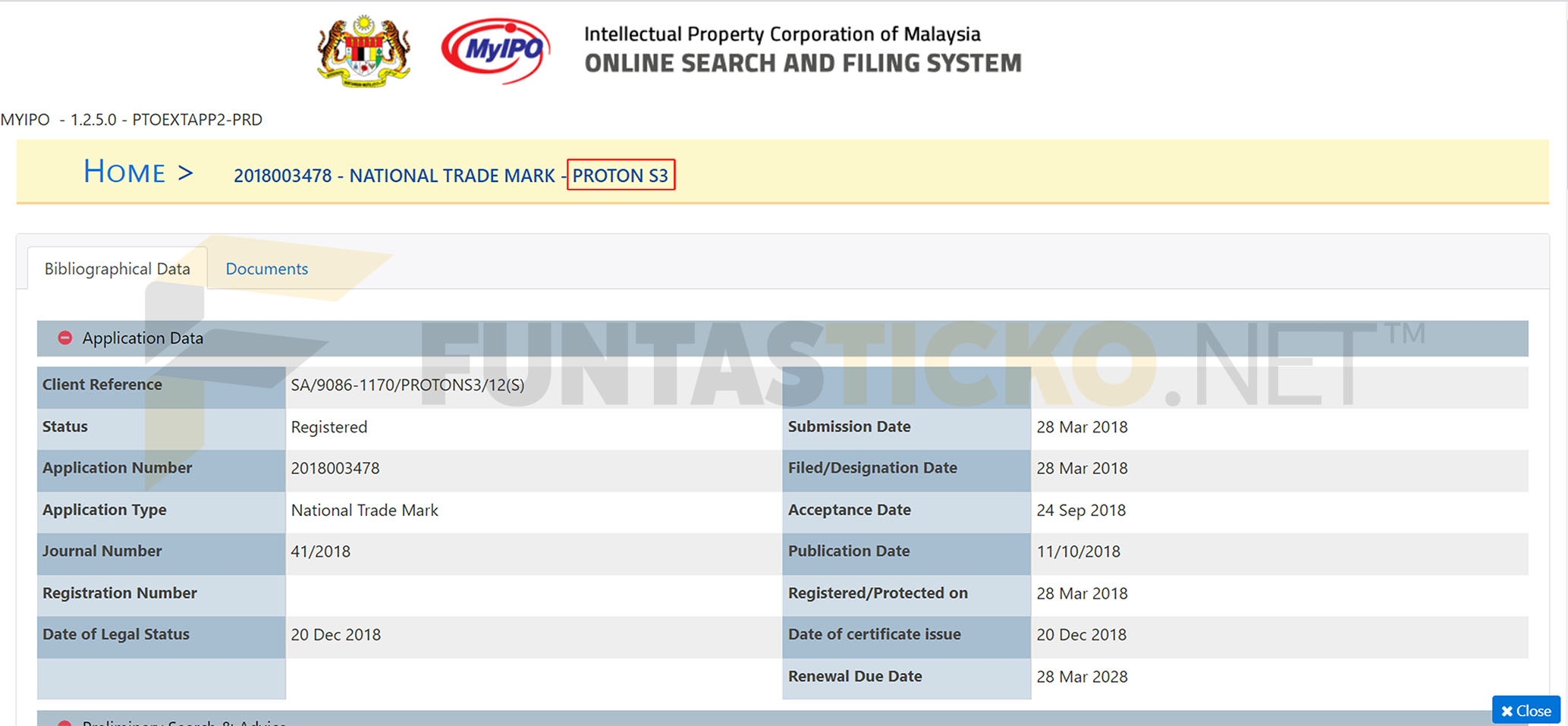Click the MYIPO version text PTOEXTAPP2-PRD
The height and width of the screenshot is (726, 1568).
[x=197, y=120]
